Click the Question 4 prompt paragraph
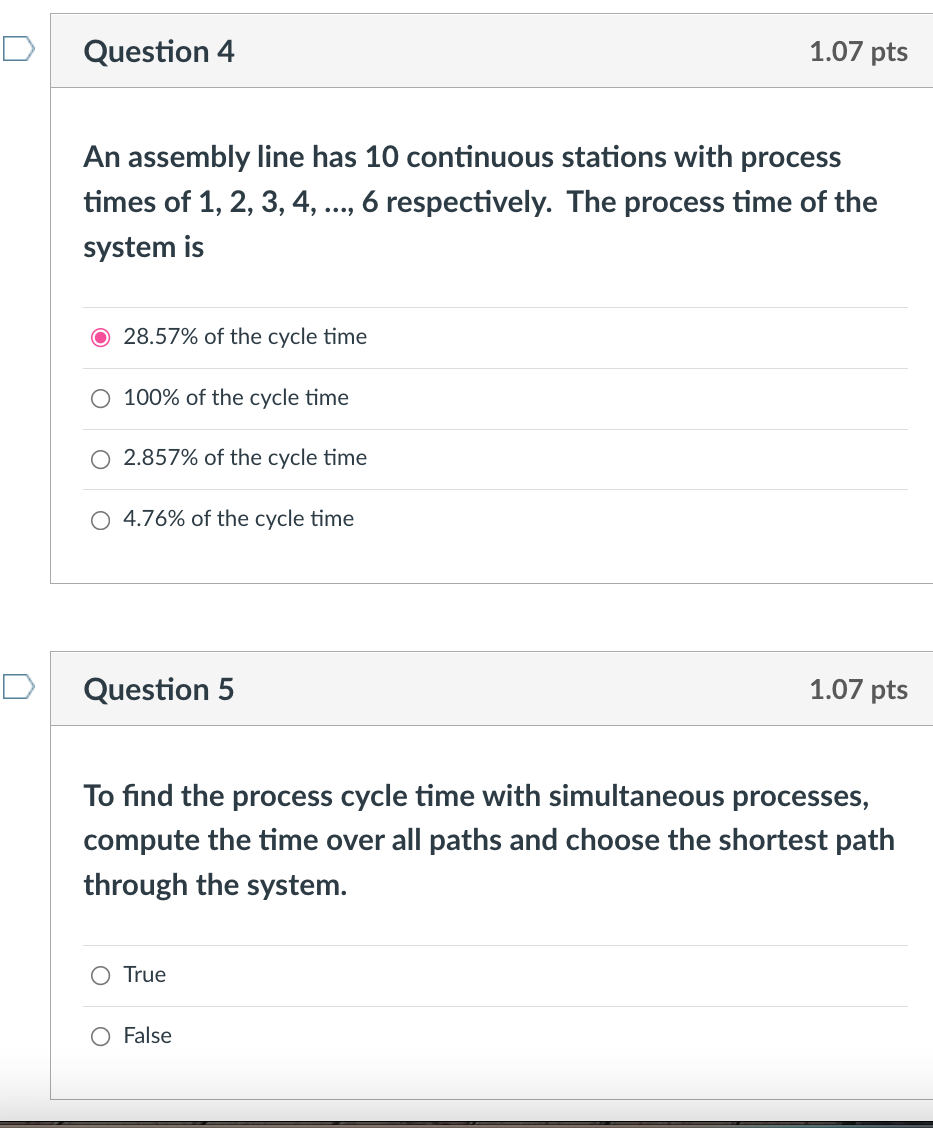This screenshot has height=1128, width=933. [480, 201]
